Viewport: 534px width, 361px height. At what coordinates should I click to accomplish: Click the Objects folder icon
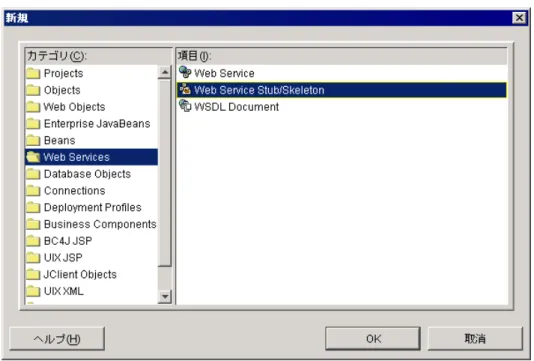(33, 90)
